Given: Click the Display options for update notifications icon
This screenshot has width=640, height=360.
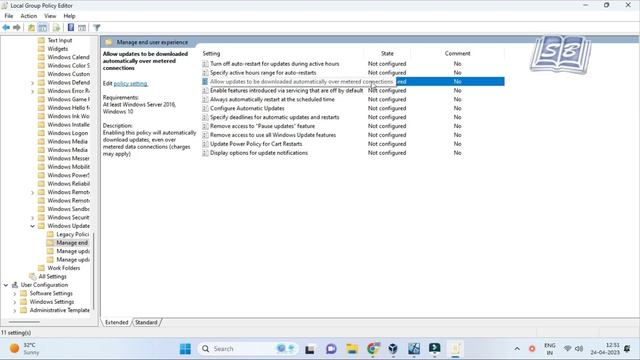Looking at the screenshot, I should (x=205, y=153).
